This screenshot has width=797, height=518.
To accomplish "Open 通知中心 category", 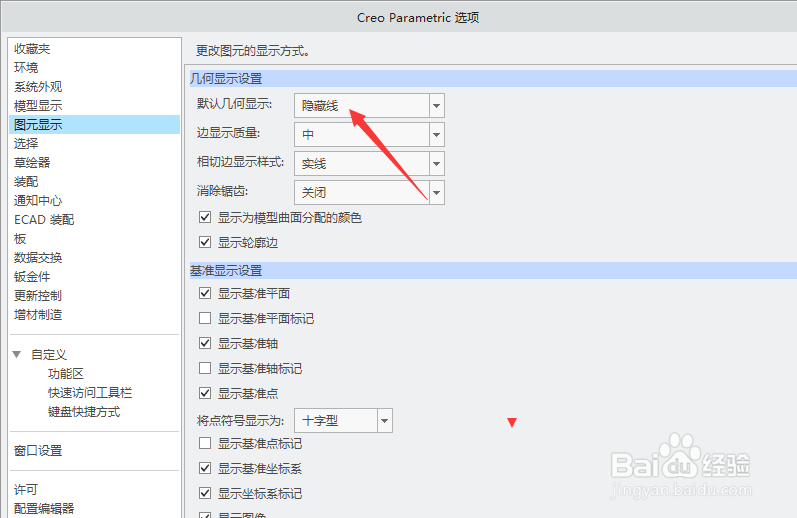I will click(x=38, y=201).
